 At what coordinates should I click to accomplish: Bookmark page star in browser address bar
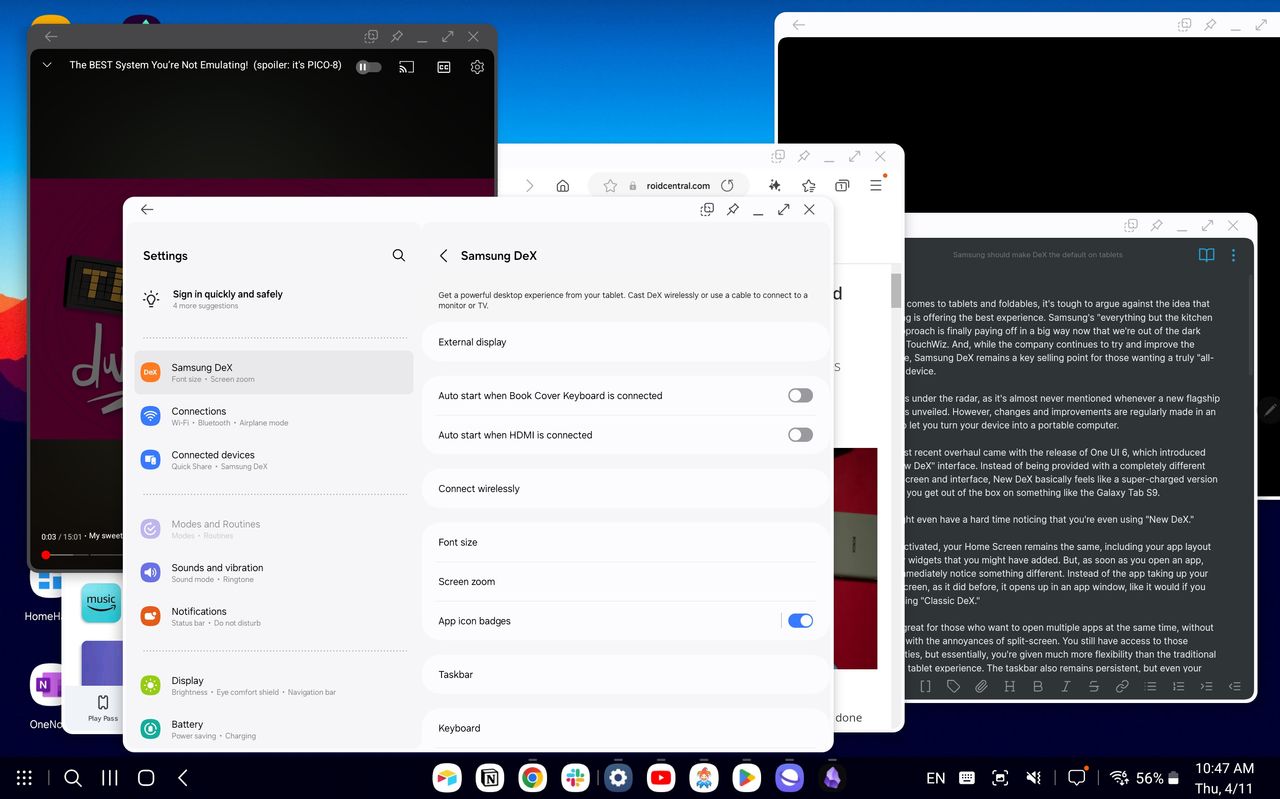(x=610, y=186)
